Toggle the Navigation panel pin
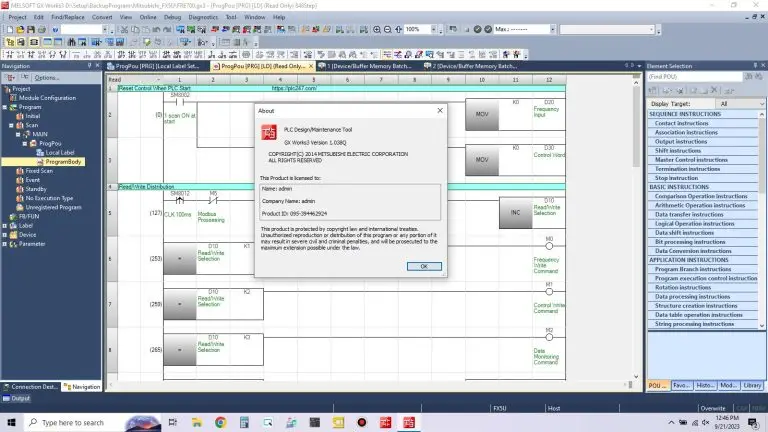 pyautogui.click(x=89, y=66)
